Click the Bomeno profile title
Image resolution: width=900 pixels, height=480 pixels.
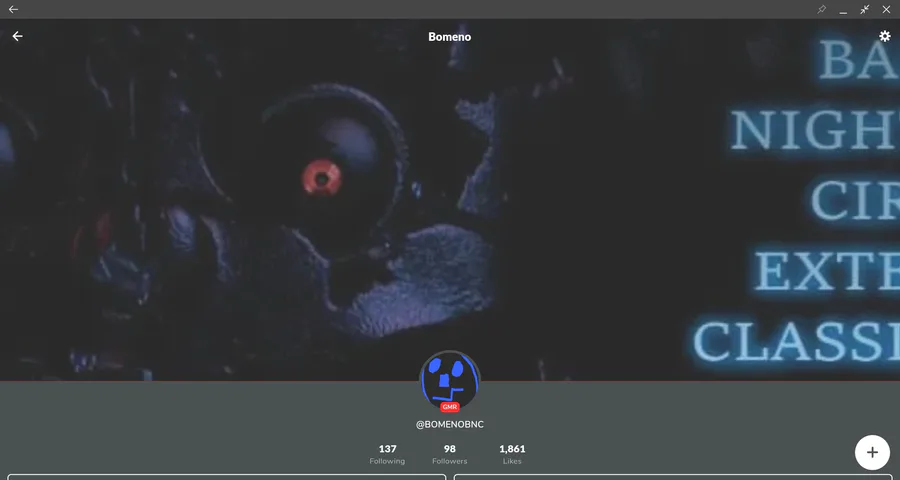pyautogui.click(x=449, y=37)
